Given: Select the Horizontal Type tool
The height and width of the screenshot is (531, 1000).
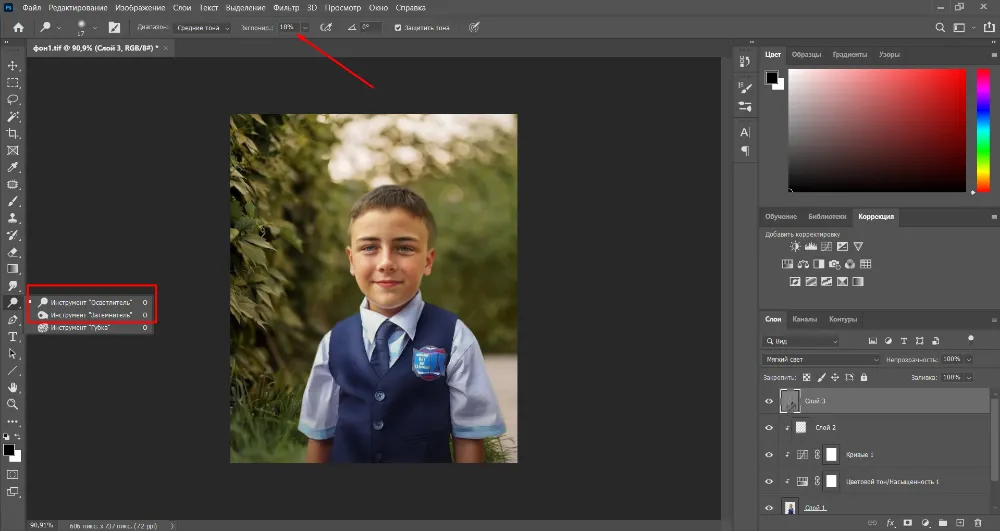Looking at the screenshot, I should [13, 336].
